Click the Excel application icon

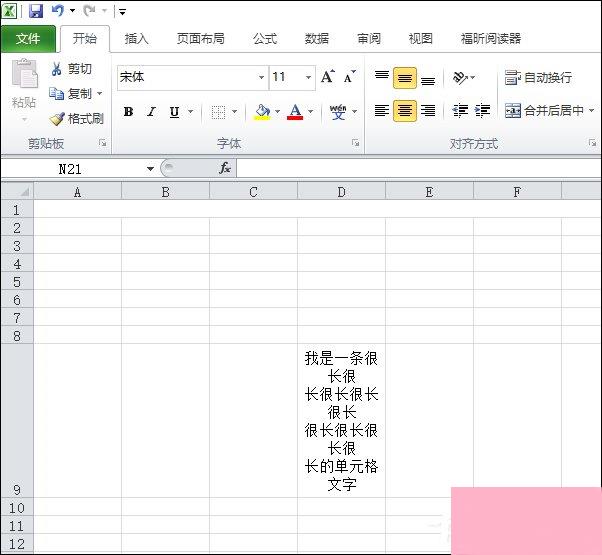9,10
